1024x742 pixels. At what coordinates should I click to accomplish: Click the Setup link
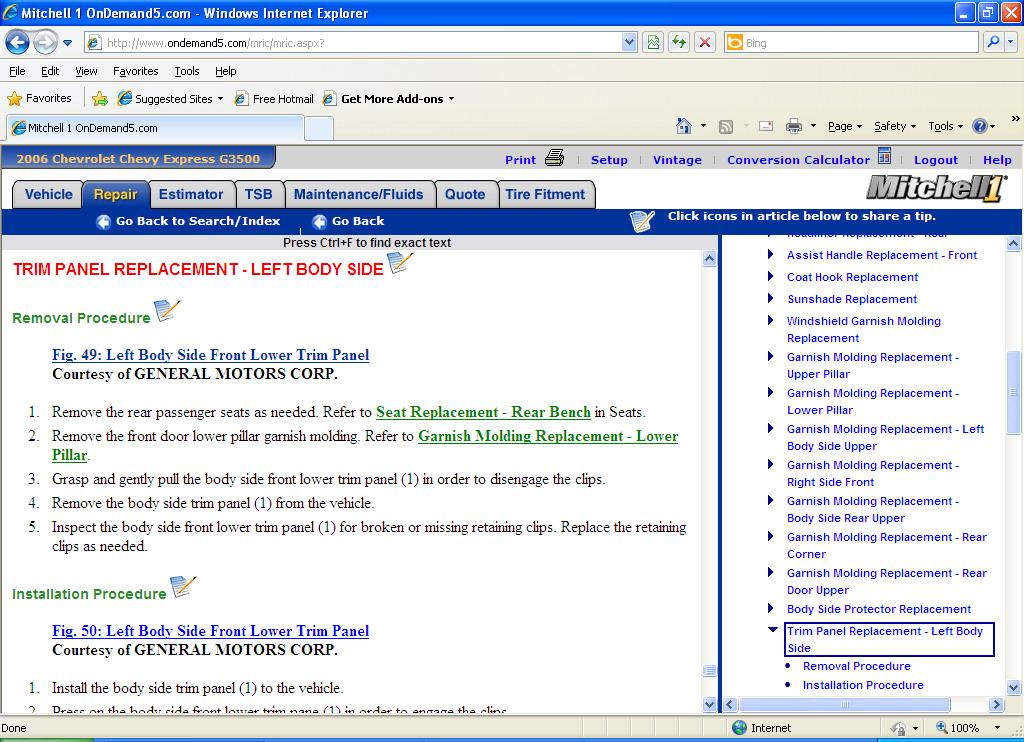pyautogui.click(x=609, y=160)
